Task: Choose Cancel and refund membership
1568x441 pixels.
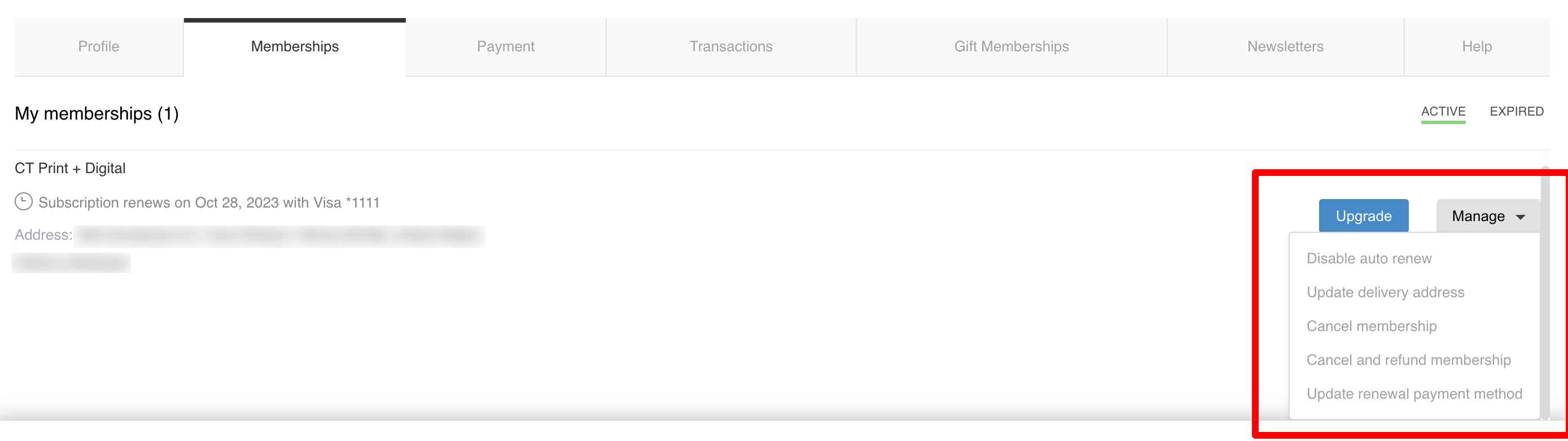Action: pos(1408,360)
